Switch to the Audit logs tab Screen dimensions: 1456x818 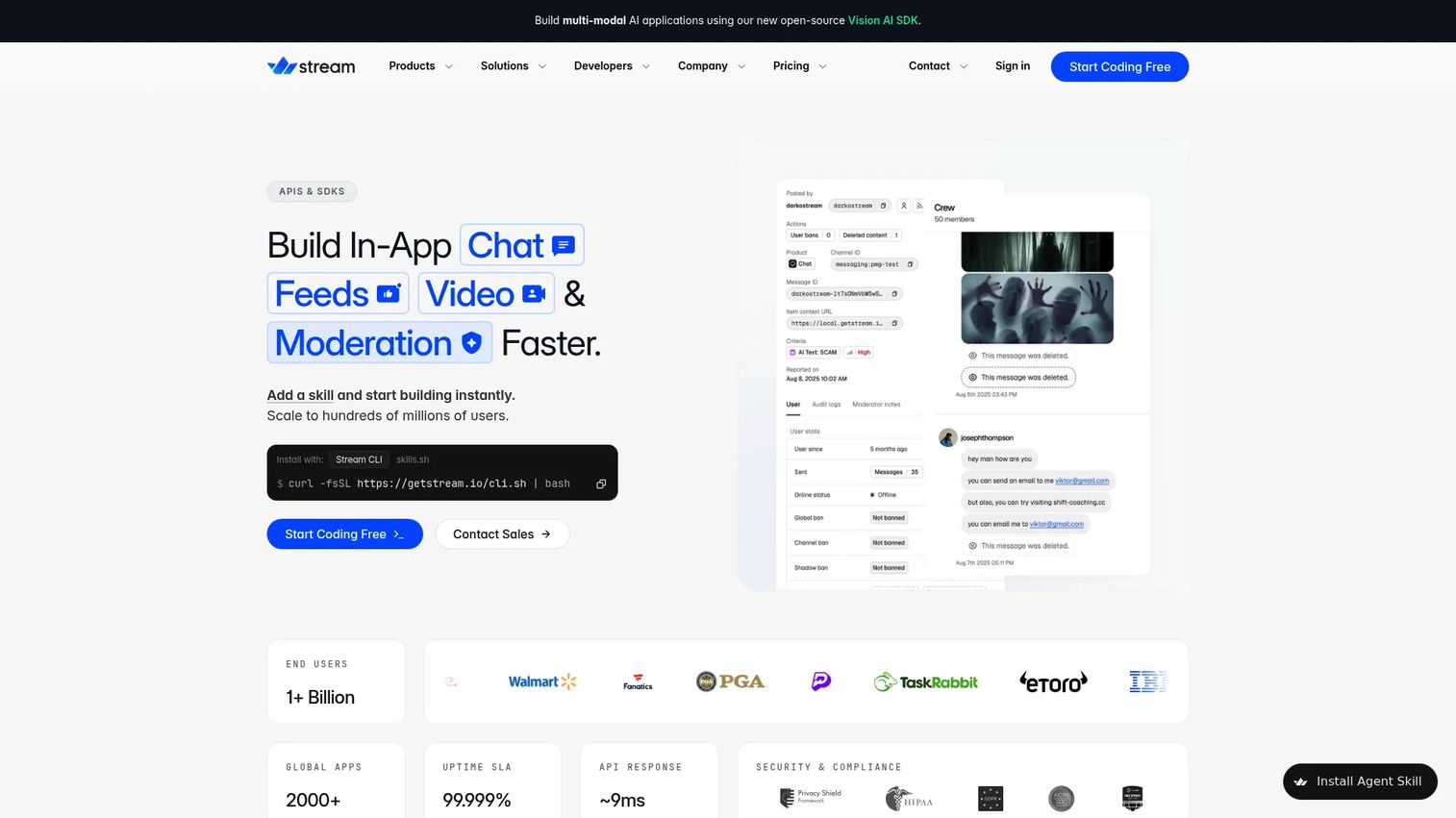[x=826, y=405]
